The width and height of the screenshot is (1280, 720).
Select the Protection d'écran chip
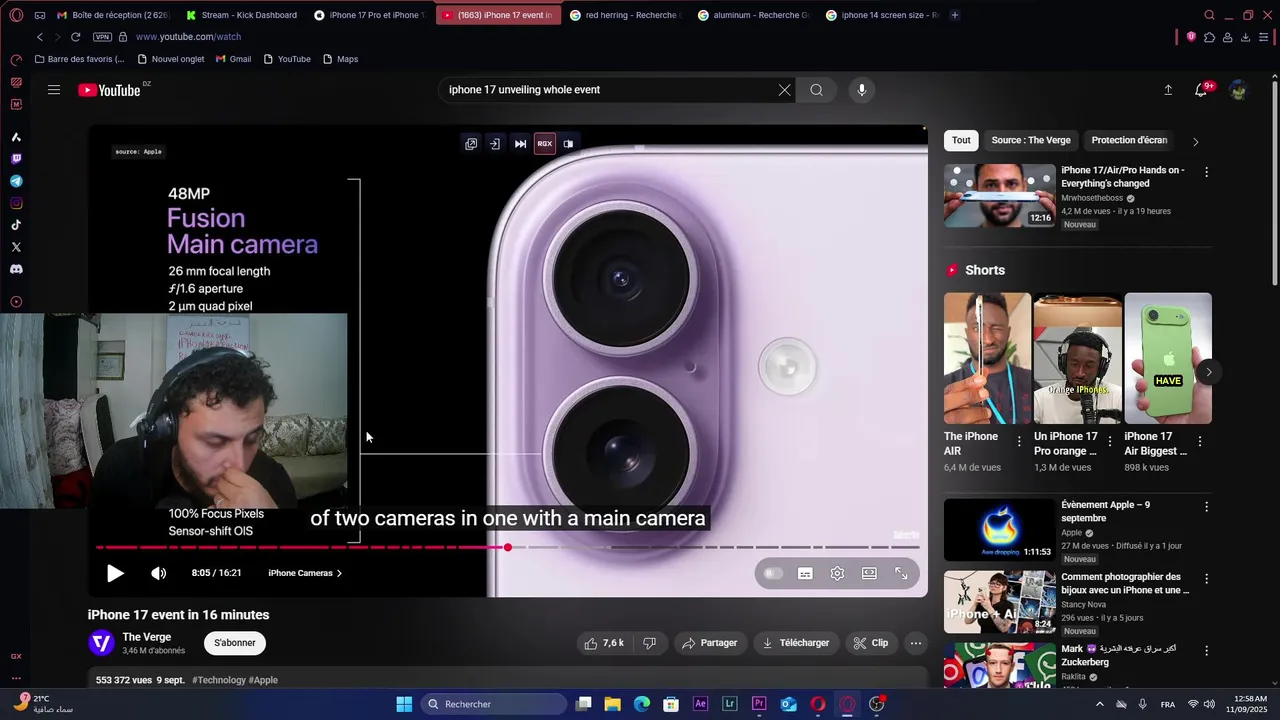(x=1129, y=141)
